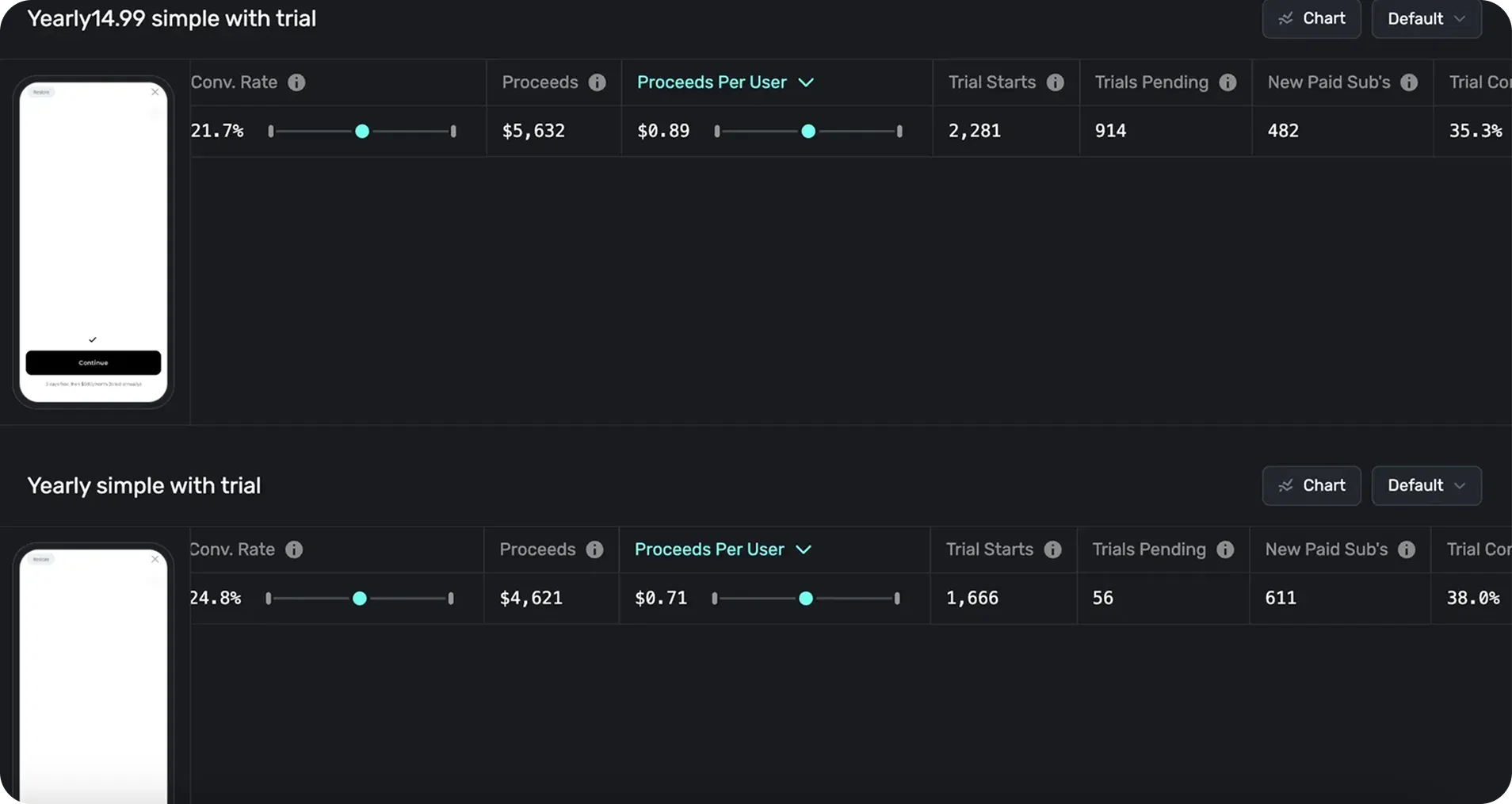Open the Chart view for Yearly14.99 test
This screenshot has height=804, width=1512.
1311,18
